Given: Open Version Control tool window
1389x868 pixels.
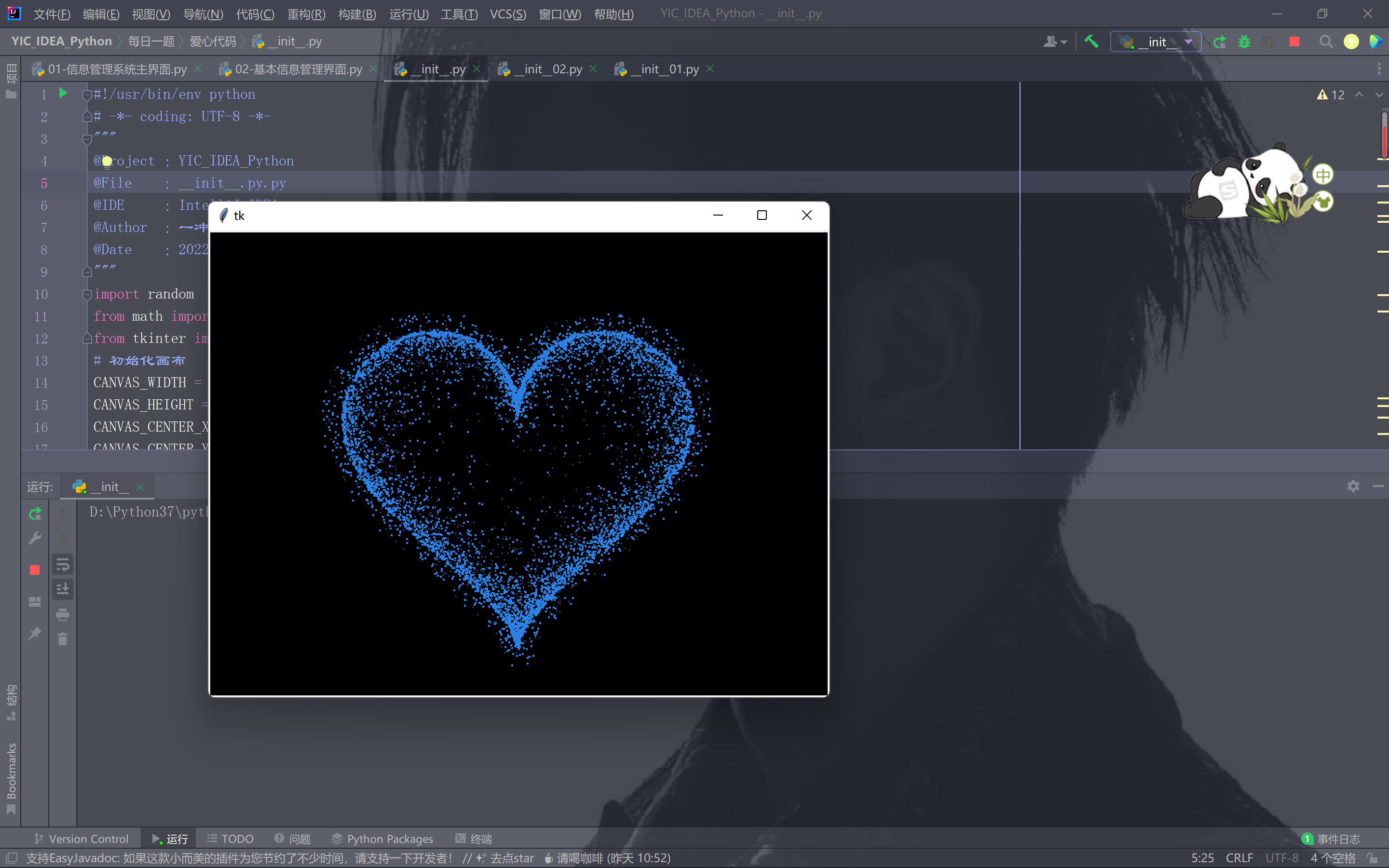Looking at the screenshot, I should [x=82, y=839].
